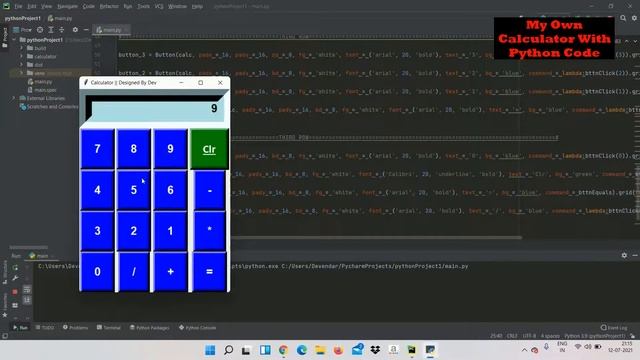Expand the calculator folder
The image size is (640, 360).
22,56
